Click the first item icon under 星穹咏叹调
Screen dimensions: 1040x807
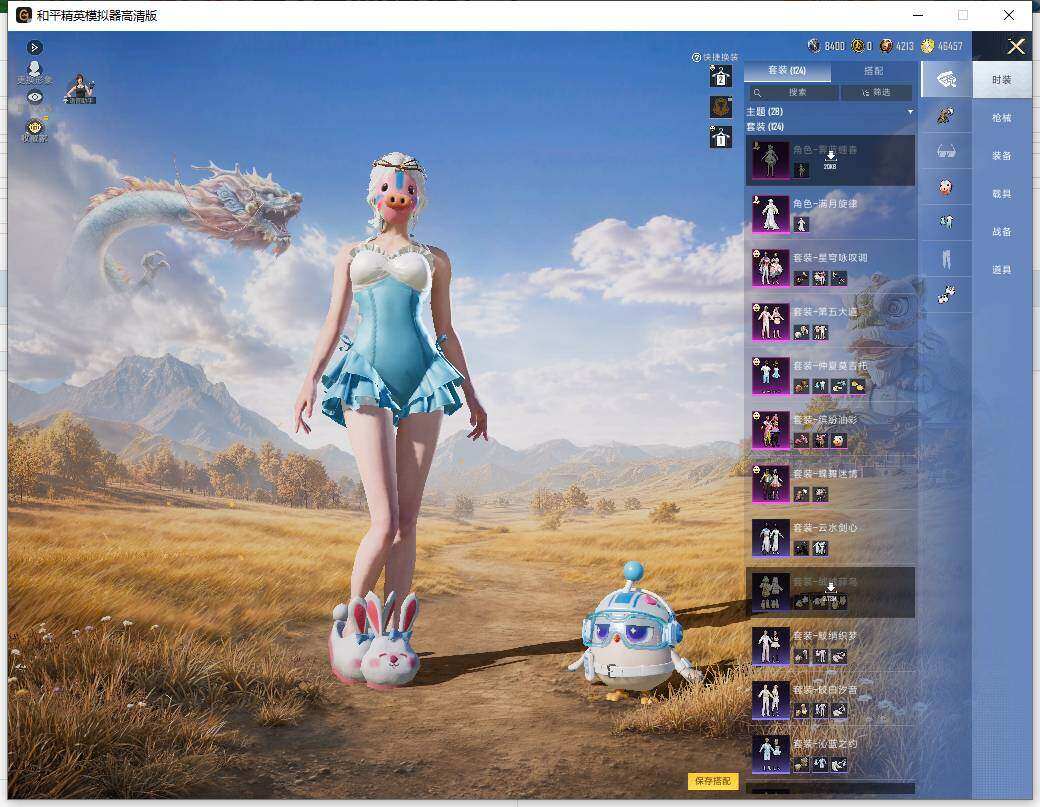tap(801, 279)
